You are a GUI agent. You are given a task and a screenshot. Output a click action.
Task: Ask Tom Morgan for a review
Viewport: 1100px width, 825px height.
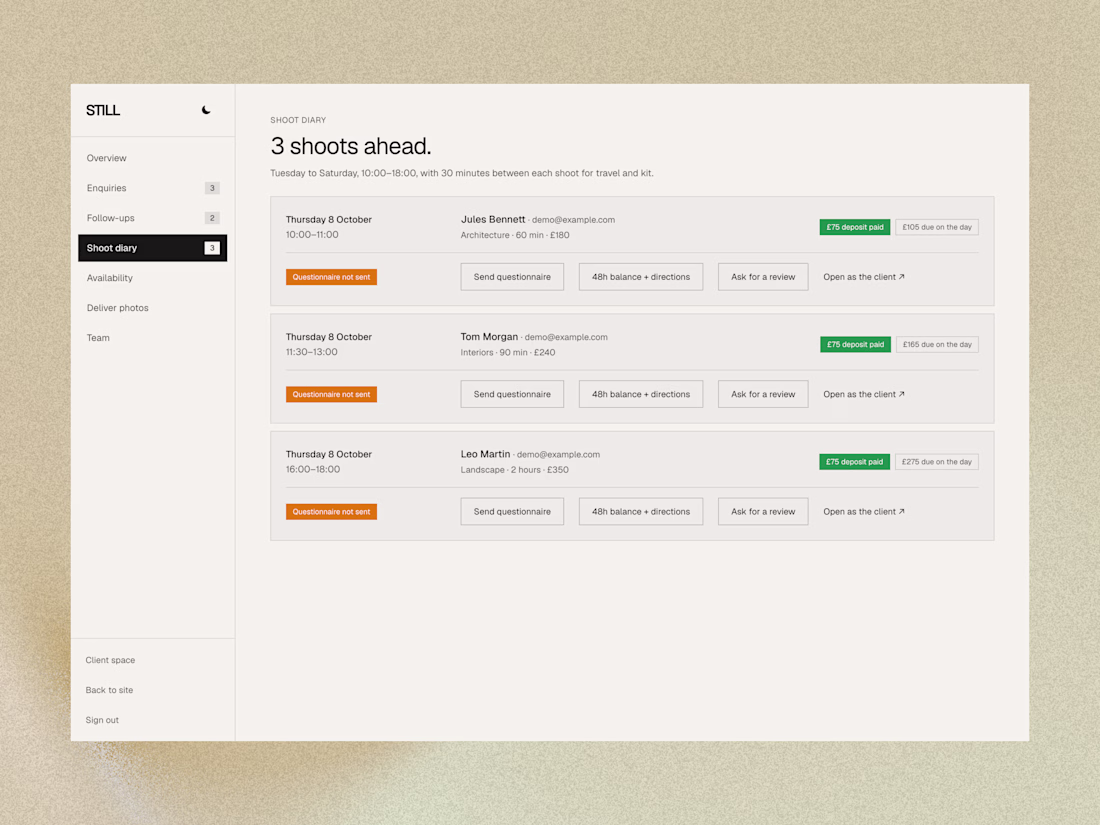click(x=763, y=394)
